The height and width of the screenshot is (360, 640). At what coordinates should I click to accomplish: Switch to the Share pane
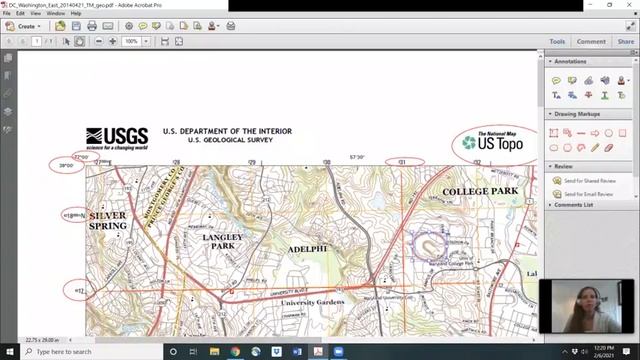point(626,42)
